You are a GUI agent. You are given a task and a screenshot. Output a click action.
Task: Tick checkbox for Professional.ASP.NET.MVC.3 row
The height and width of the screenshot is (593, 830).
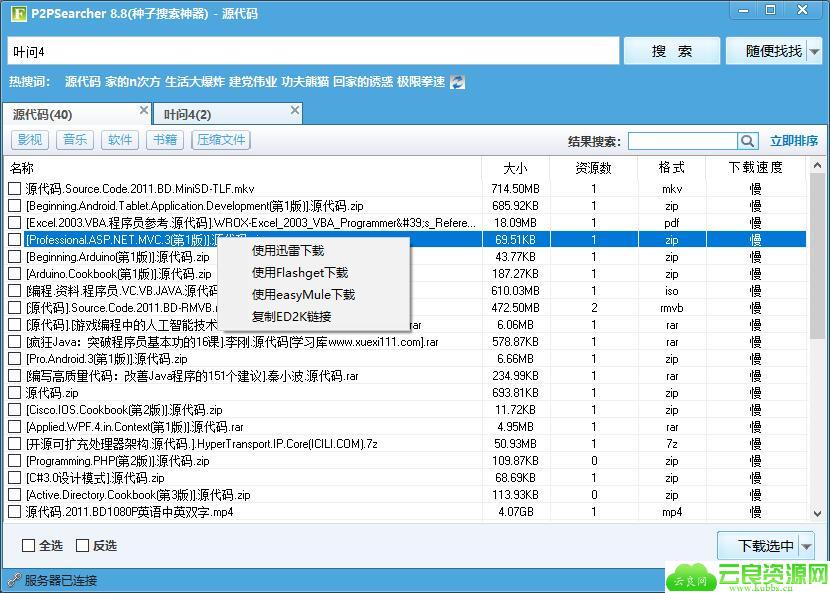15,239
